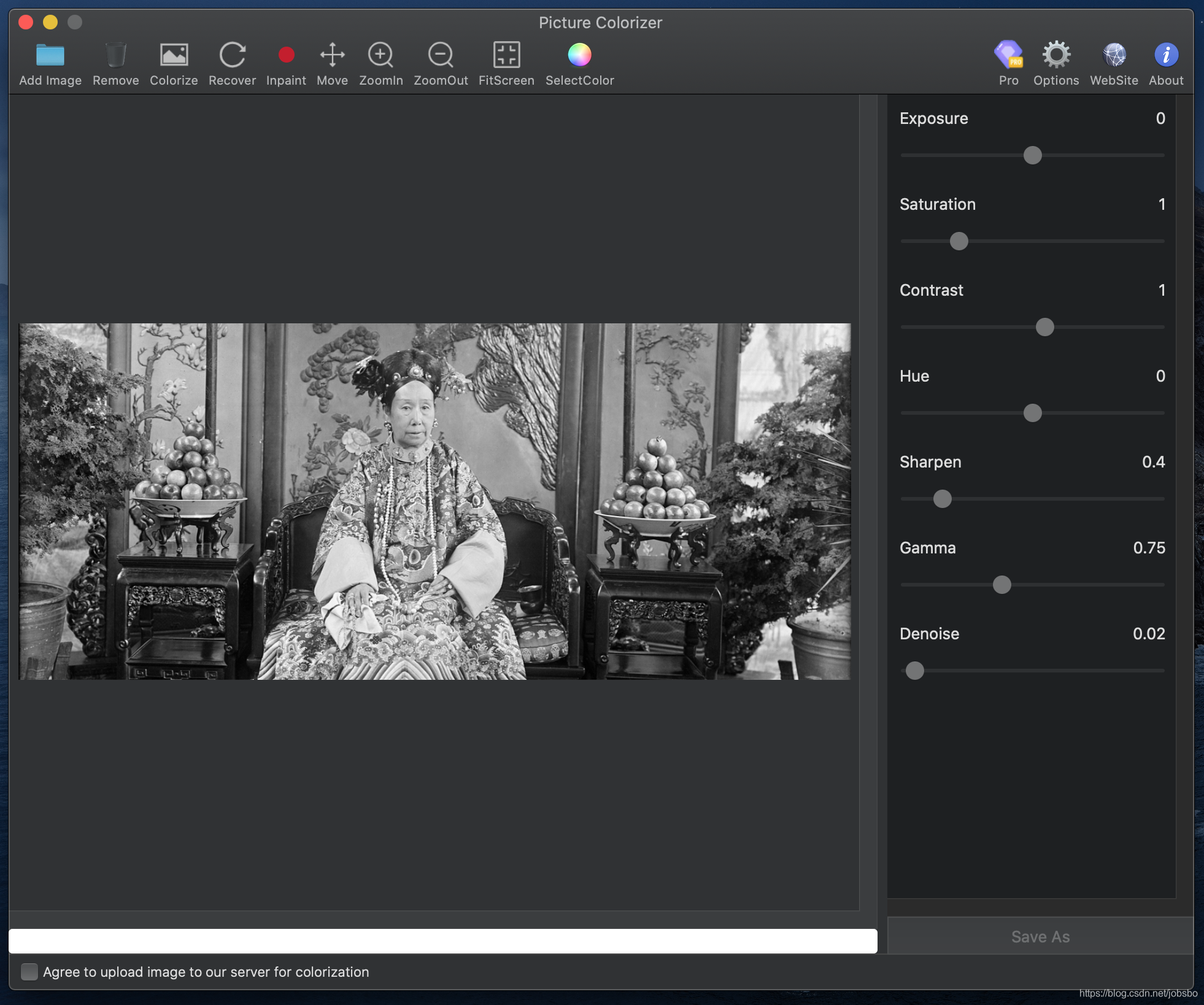This screenshot has height=1005, width=1204.
Task: Click the Add Image folder icon
Action: click(50, 56)
